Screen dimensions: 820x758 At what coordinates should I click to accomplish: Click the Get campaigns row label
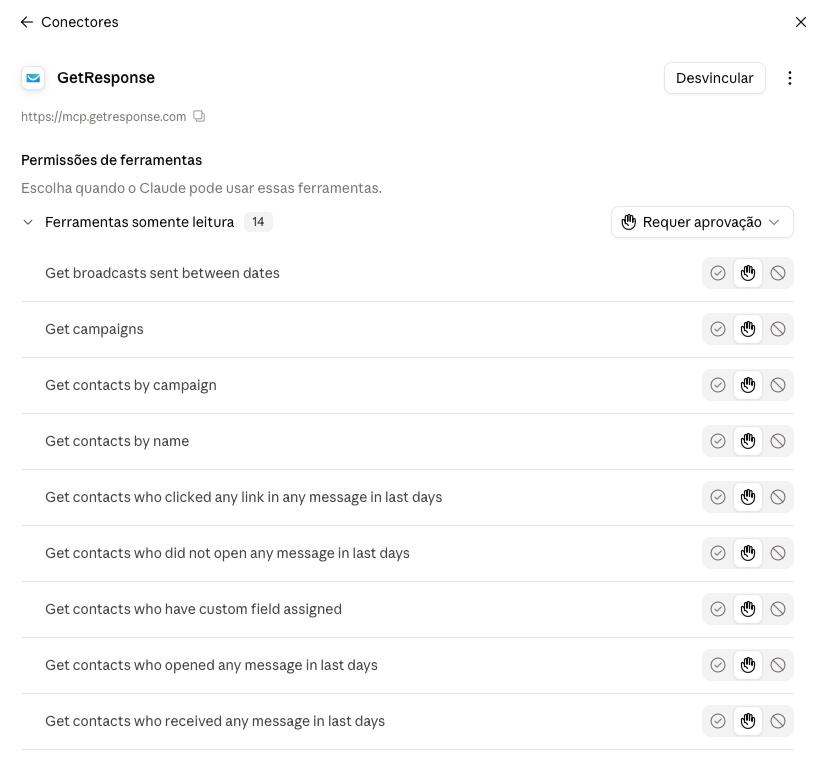click(94, 329)
